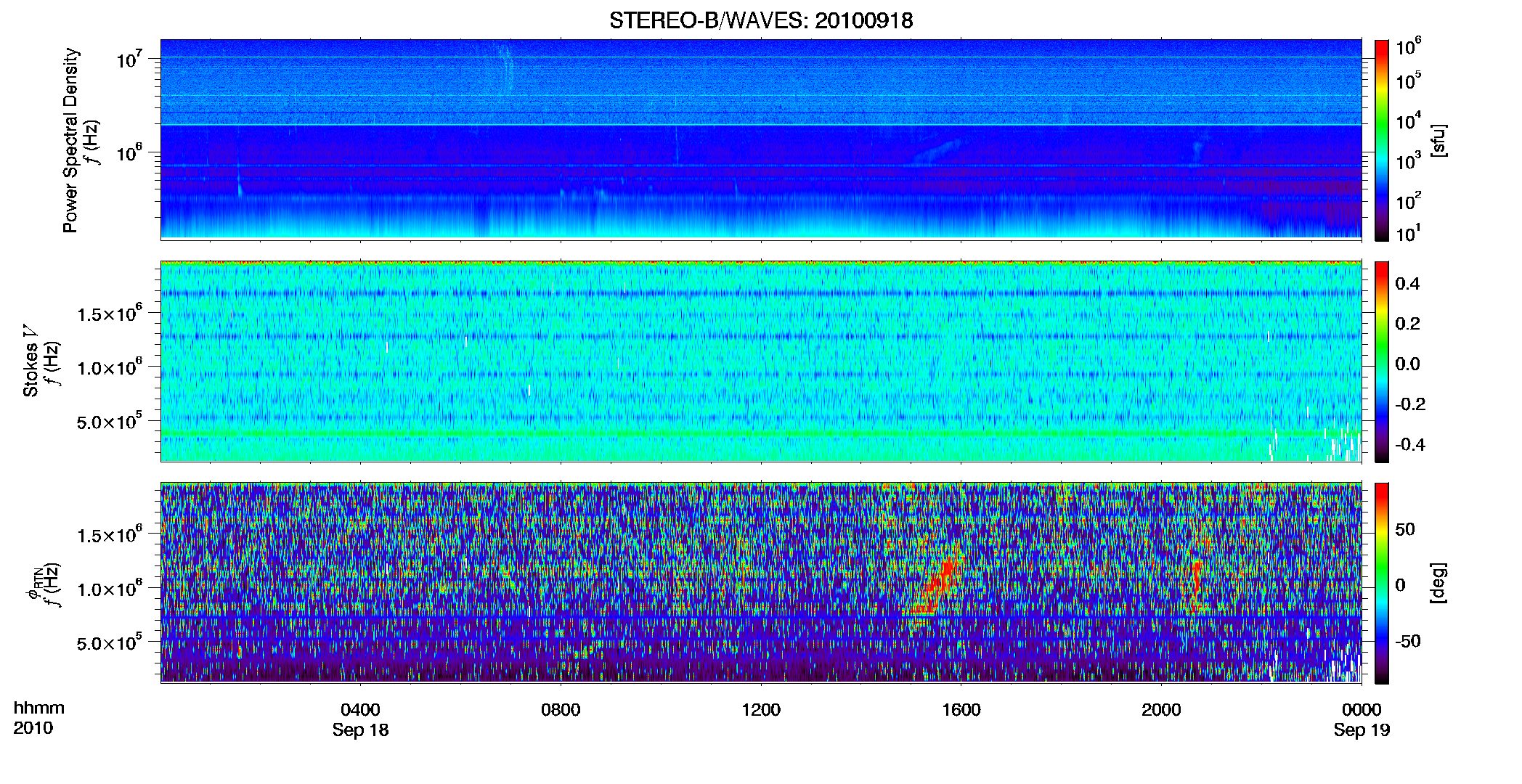Image resolution: width=1522 pixels, height=784 pixels.
Task: Click the phi RTN degree colorbar
Action: coord(1382,583)
